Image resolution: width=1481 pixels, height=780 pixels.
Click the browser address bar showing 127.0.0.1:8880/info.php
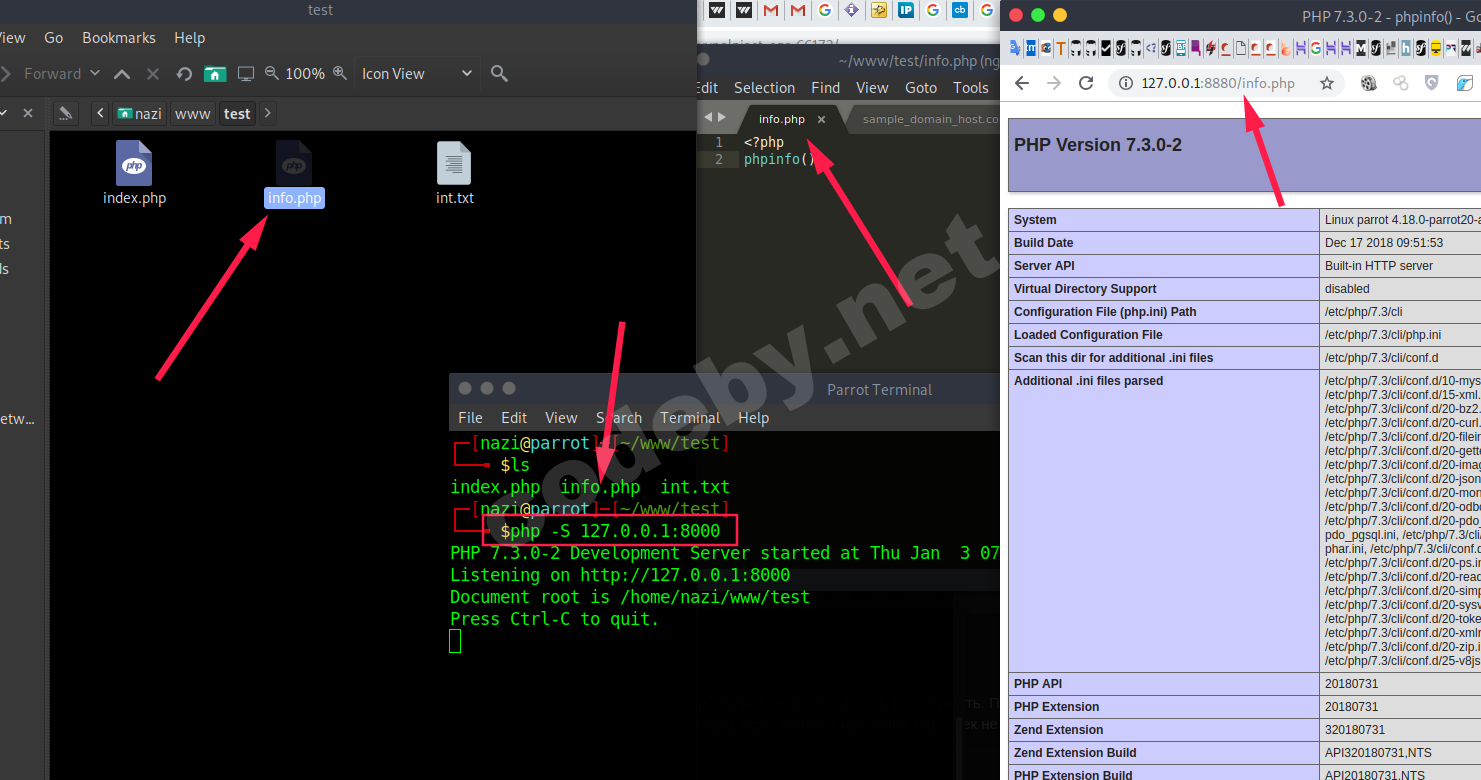(1226, 83)
